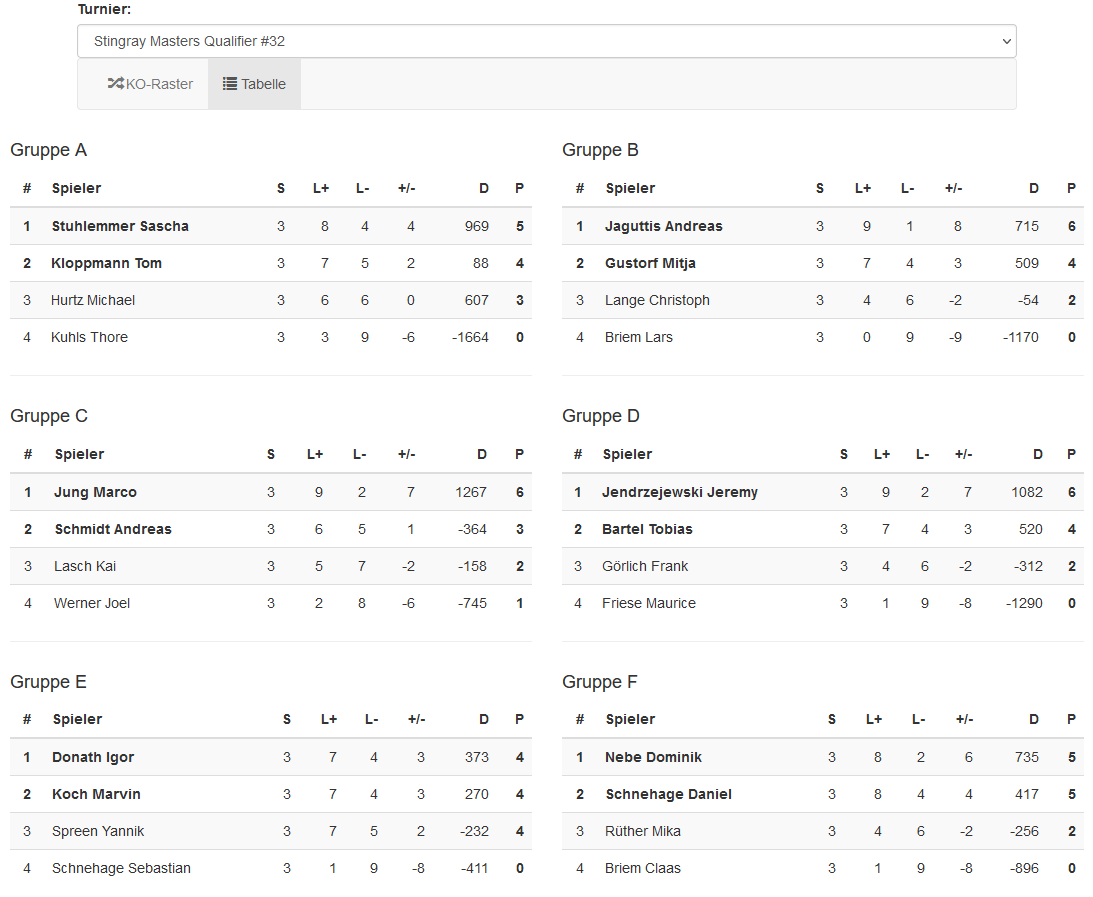
Task: Select Bartel Tobias in Gruppe D
Action: pyautogui.click(x=647, y=529)
